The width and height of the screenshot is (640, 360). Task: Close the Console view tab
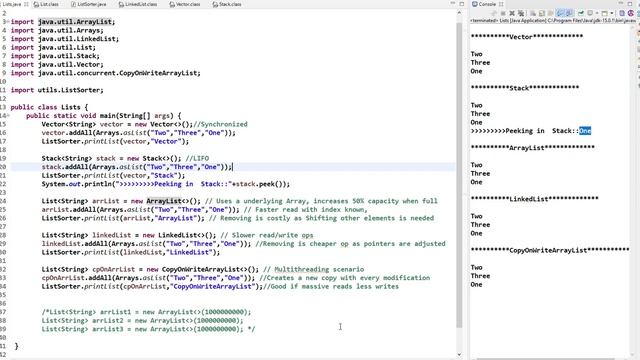click(x=501, y=4)
